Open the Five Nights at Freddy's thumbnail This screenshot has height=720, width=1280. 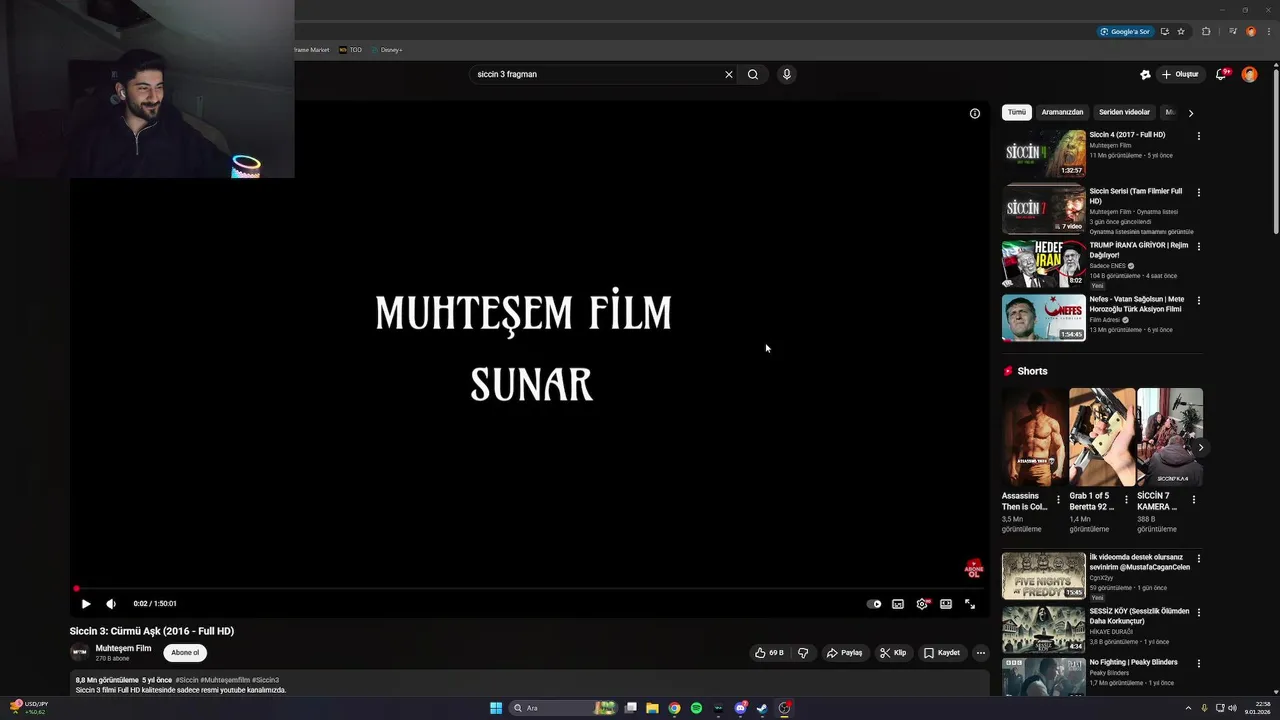pyautogui.click(x=1044, y=576)
